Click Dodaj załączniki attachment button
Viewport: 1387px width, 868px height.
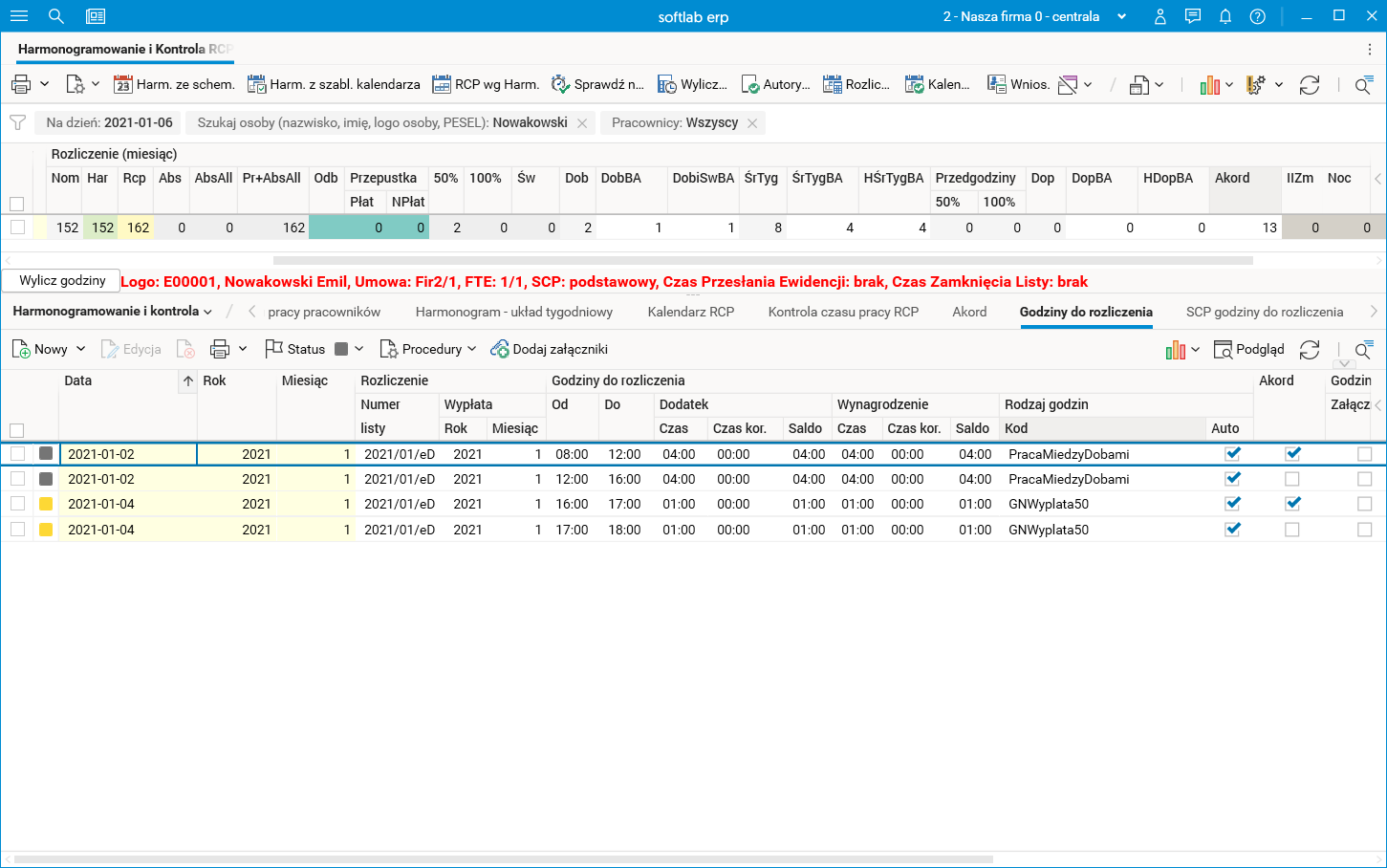pos(550,350)
